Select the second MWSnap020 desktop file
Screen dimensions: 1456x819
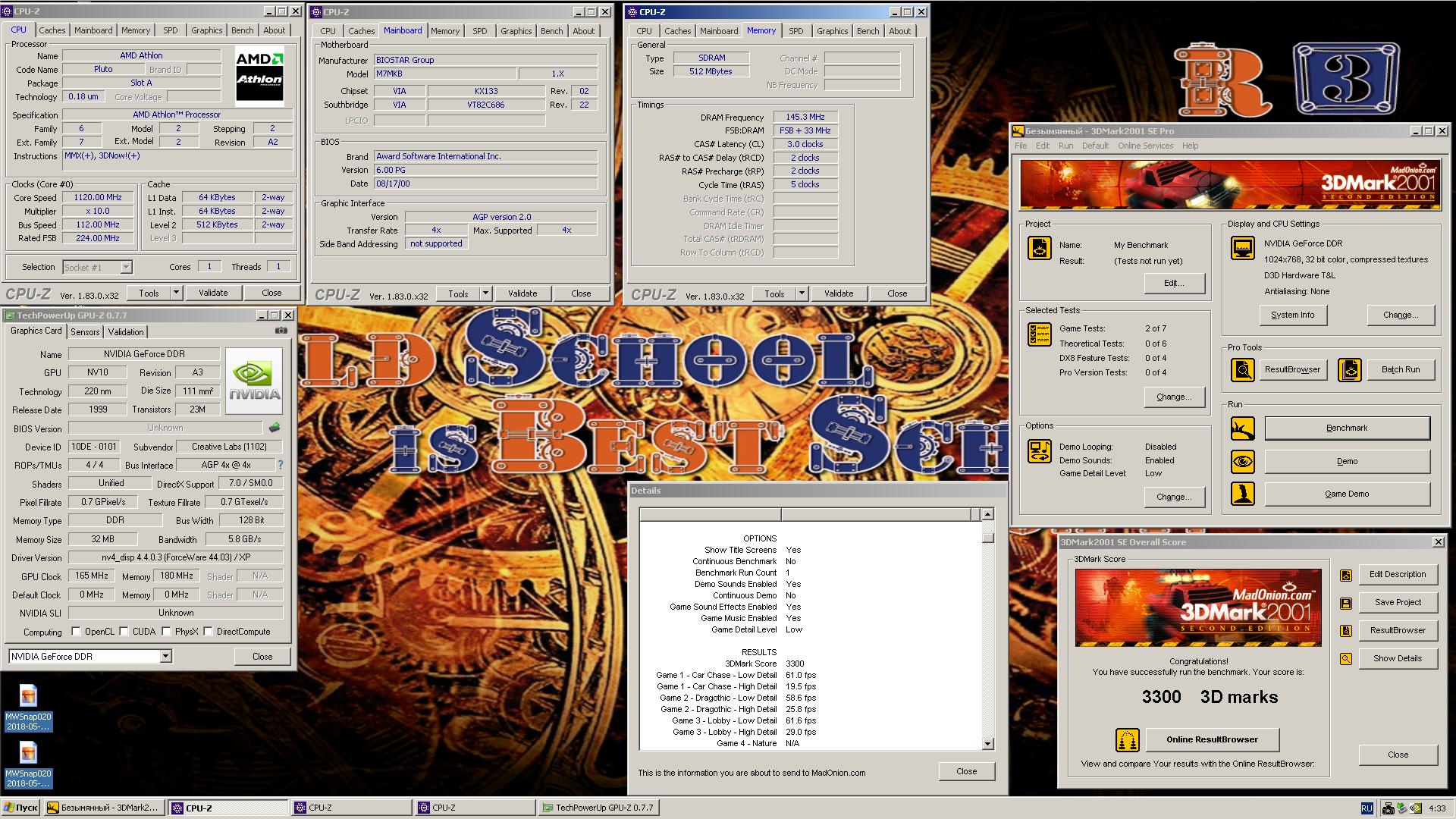[x=28, y=765]
